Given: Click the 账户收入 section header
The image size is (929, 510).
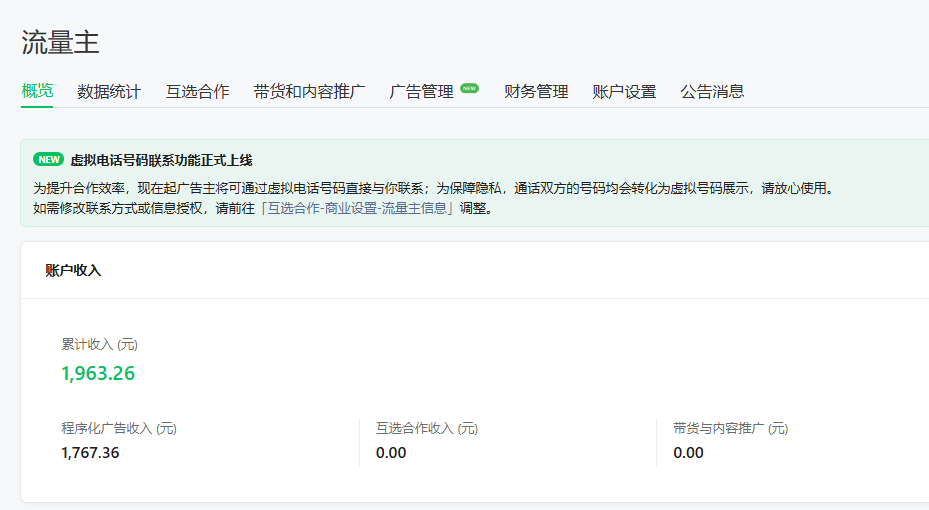Looking at the screenshot, I should click(73, 270).
